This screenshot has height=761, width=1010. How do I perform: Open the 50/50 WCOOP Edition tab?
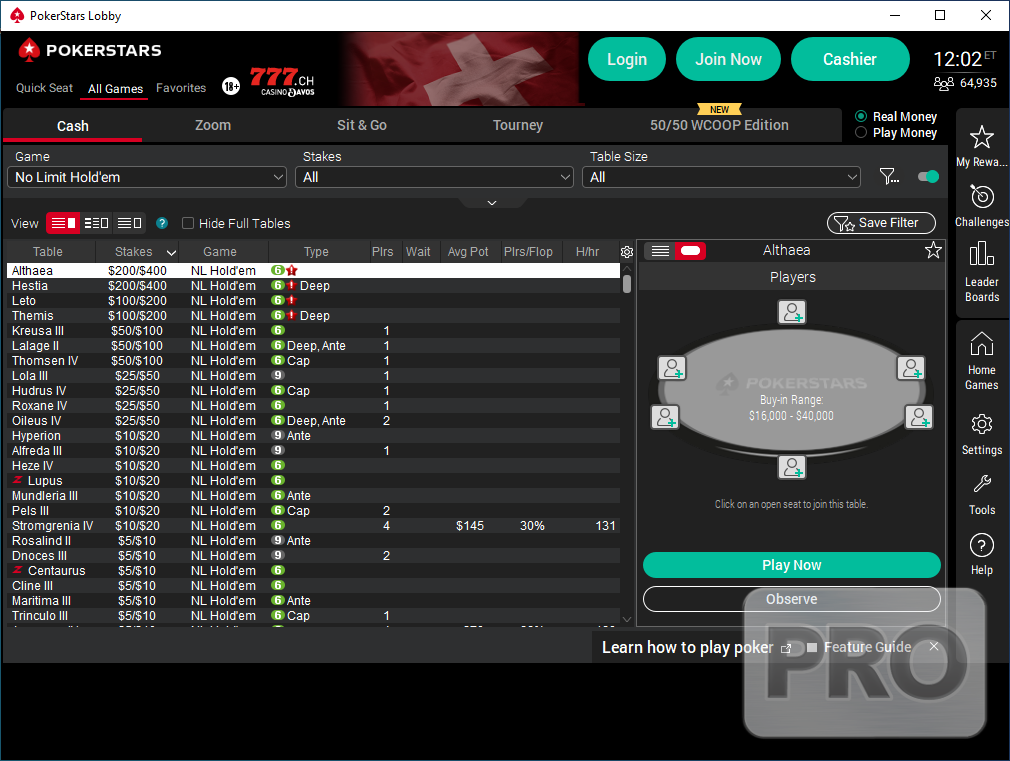(x=719, y=125)
